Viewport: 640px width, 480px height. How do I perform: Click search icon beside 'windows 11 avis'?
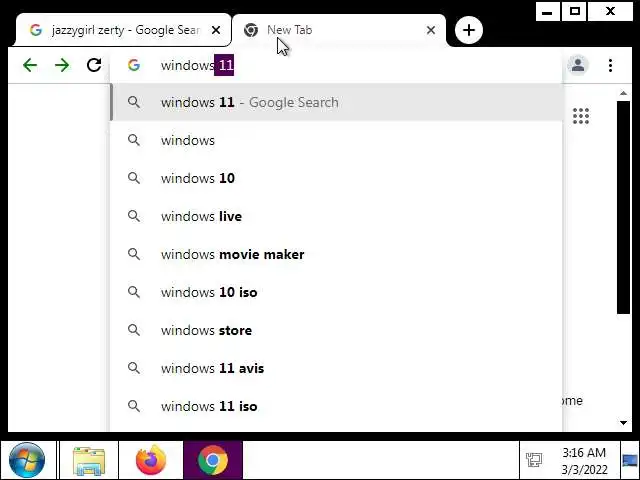pyautogui.click(x=134, y=368)
